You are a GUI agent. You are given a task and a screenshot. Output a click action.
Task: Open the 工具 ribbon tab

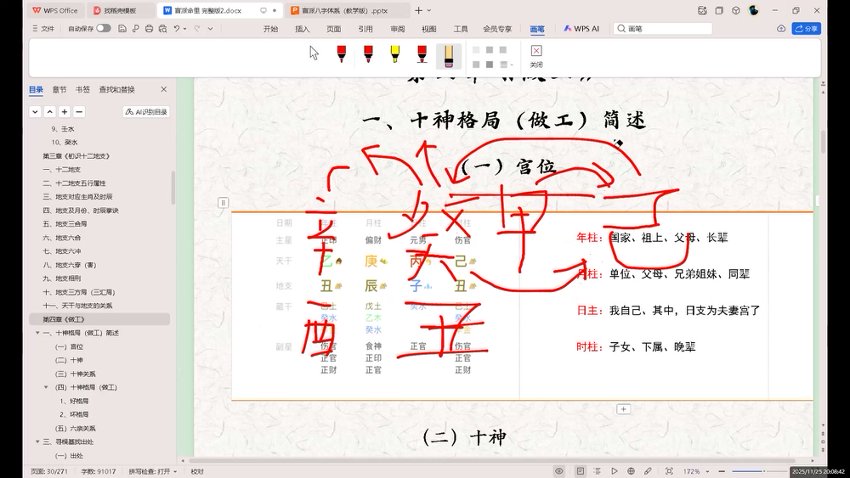point(461,29)
